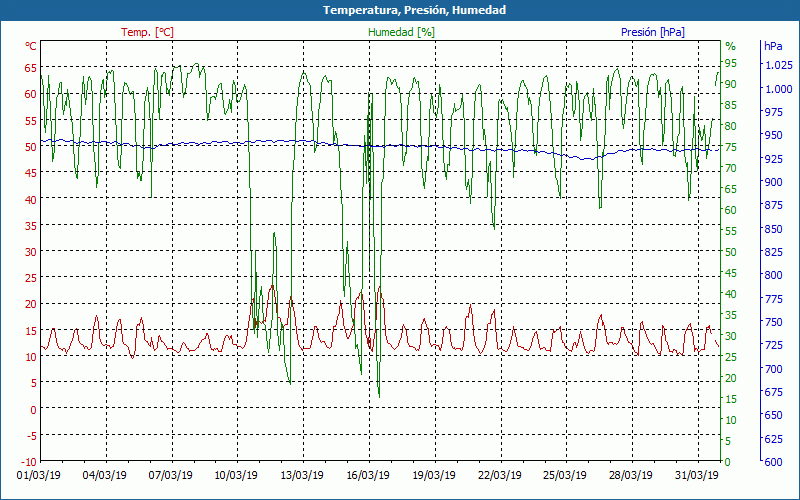Click the green % unit label
800x500 pixels.
[731, 46]
